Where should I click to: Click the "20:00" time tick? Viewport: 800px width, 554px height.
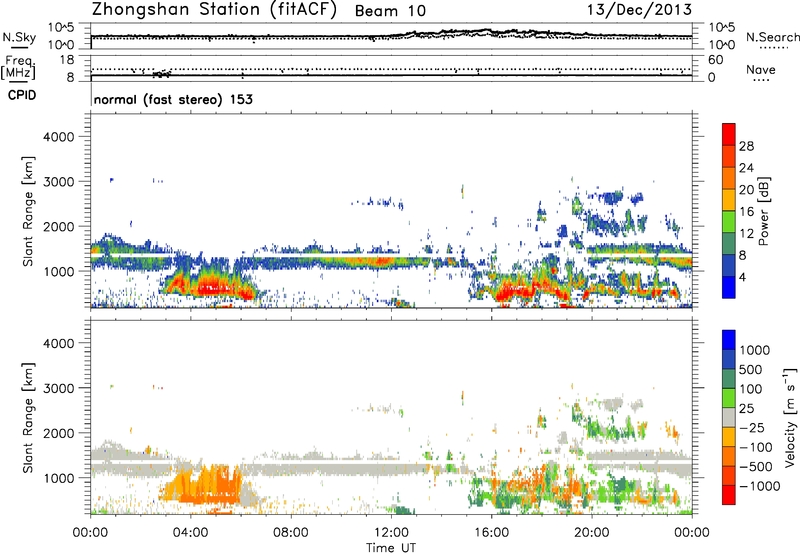click(x=591, y=533)
